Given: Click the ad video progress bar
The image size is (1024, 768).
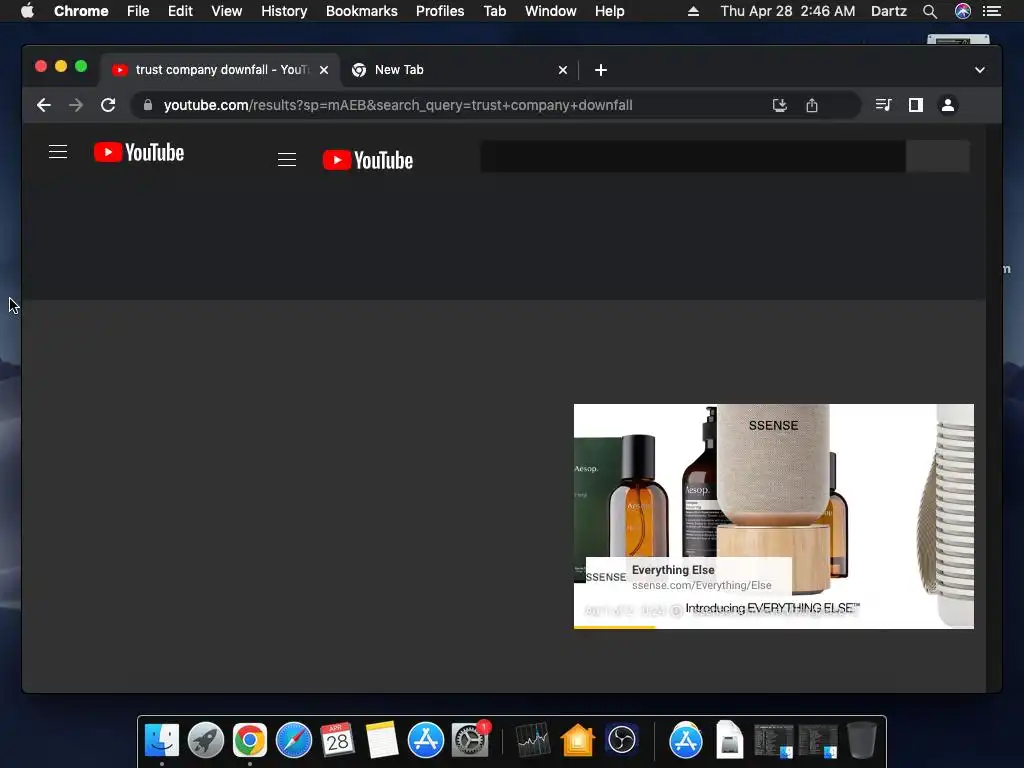Looking at the screenshot, I should (x=774, y=627).
